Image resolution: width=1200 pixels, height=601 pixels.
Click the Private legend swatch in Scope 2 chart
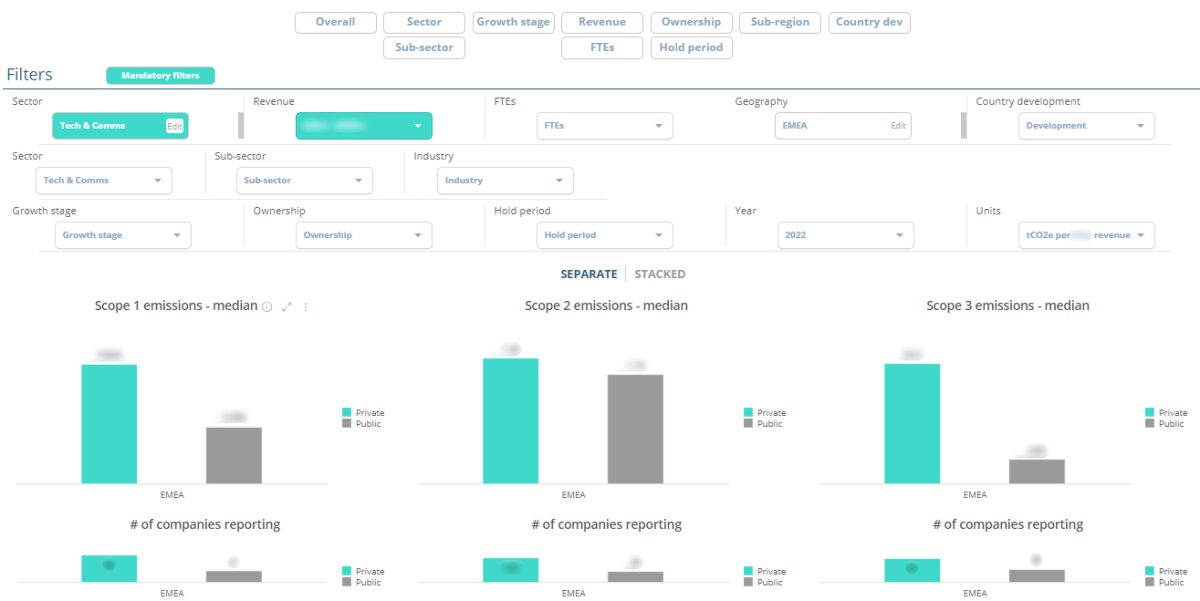pyautogui.click(x=748, y=413)
